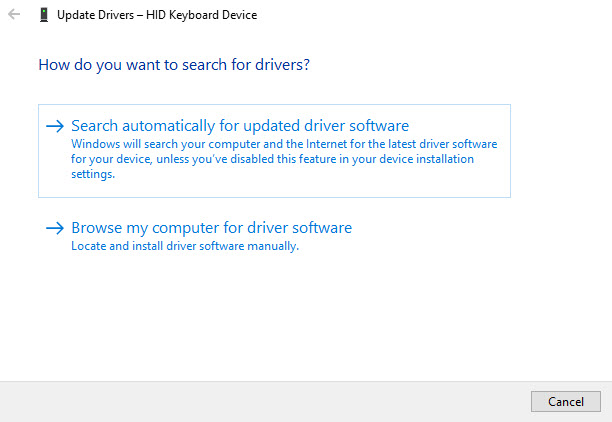Click the Cancel button
This screenshot has height=422, width=612.
point(566,401)
